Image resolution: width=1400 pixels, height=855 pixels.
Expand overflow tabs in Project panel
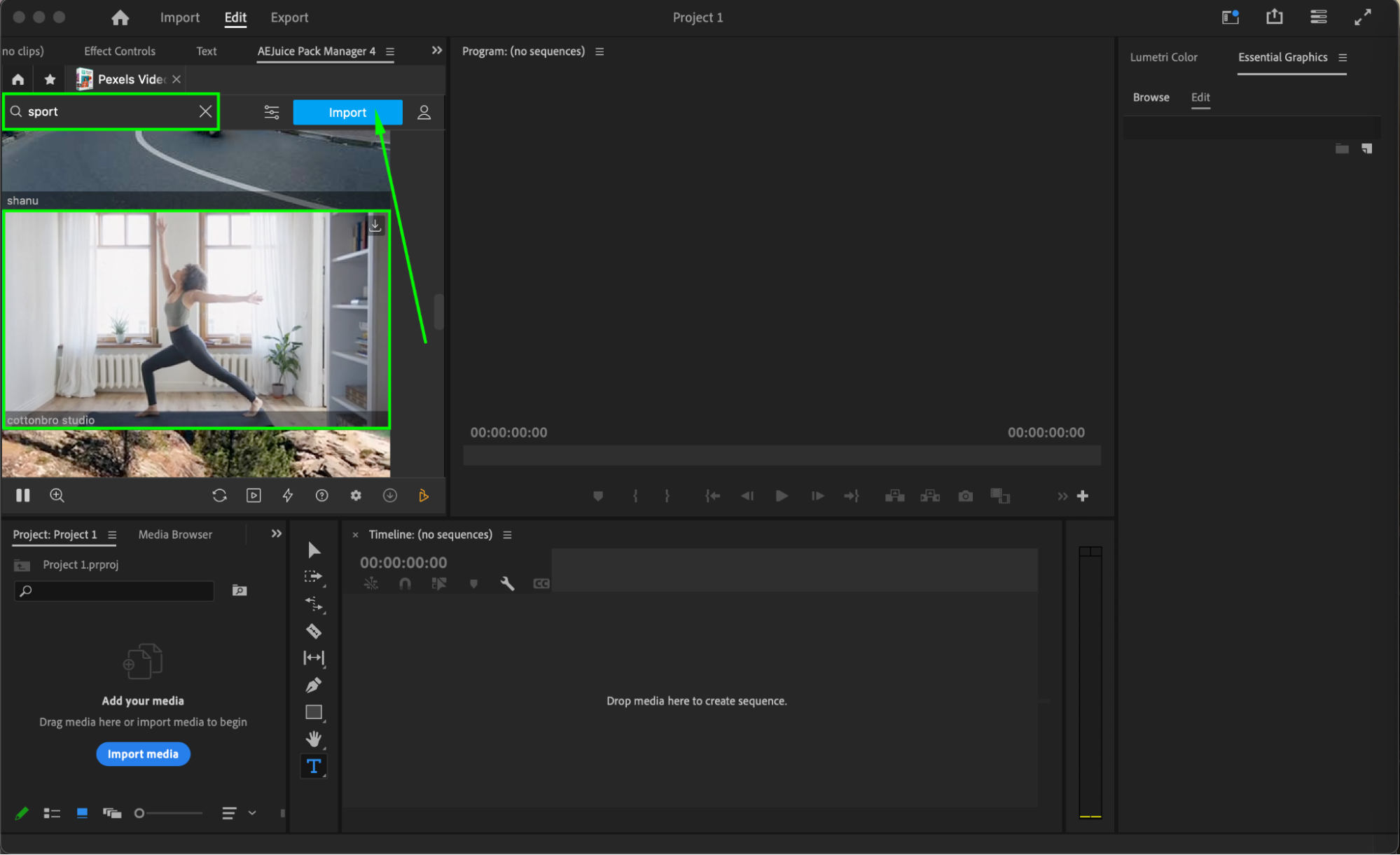click(276, 534)
